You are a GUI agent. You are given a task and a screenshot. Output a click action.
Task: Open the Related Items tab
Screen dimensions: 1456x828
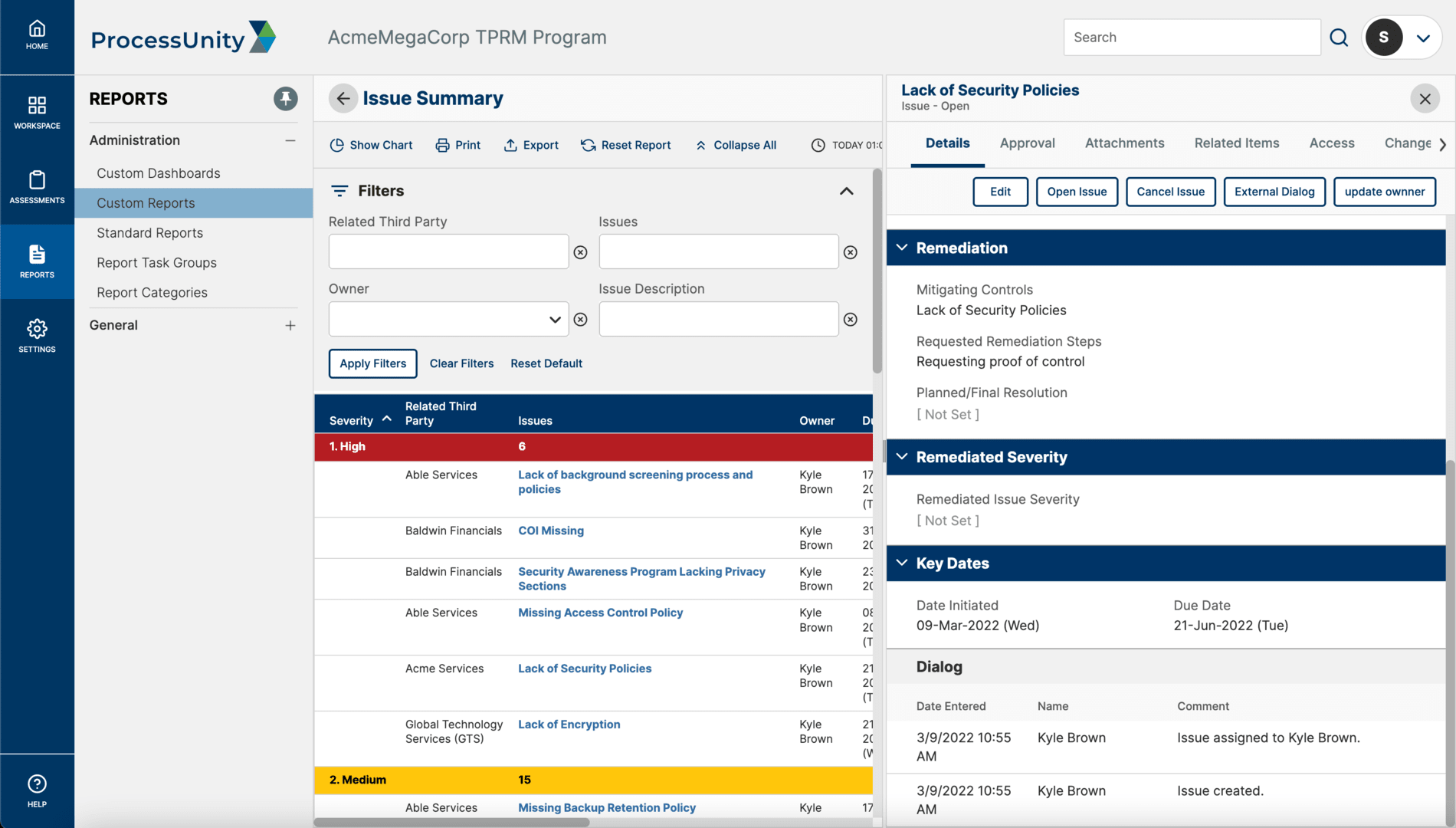(1236, 143)
